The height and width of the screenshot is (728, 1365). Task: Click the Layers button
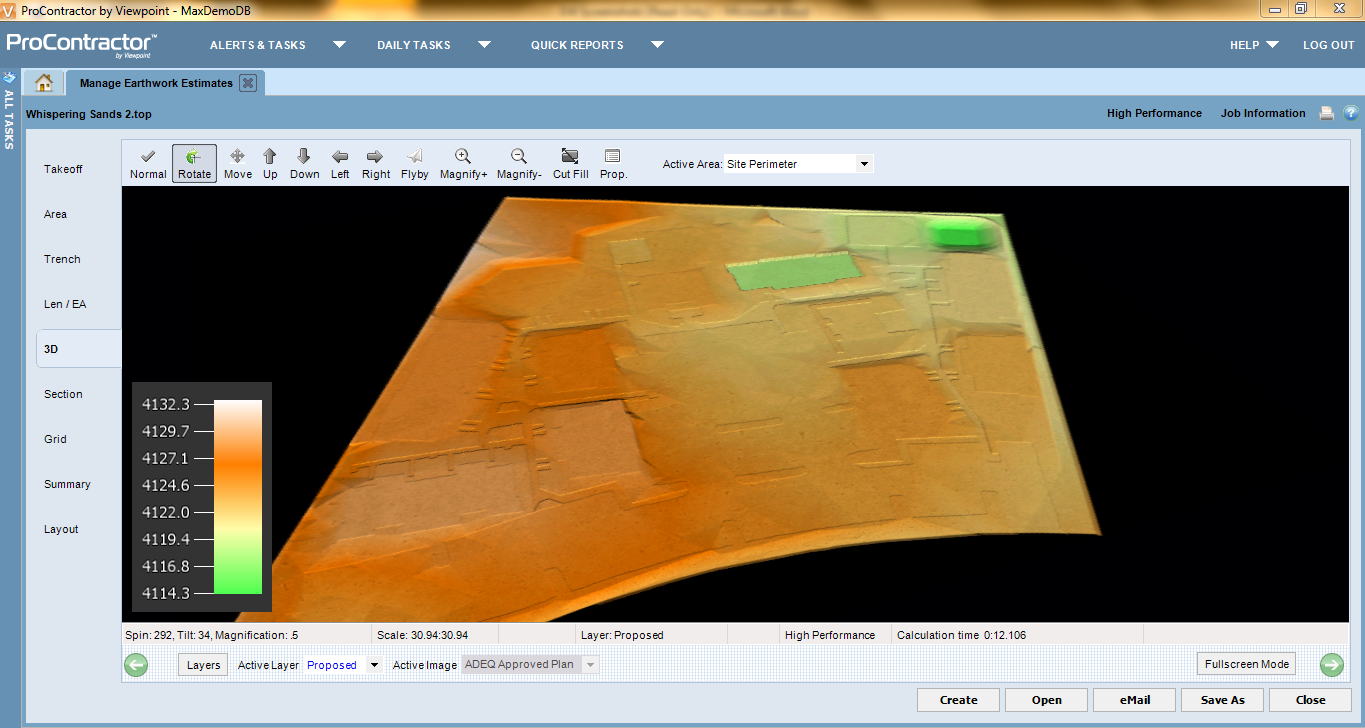click(x=203, y=665)
